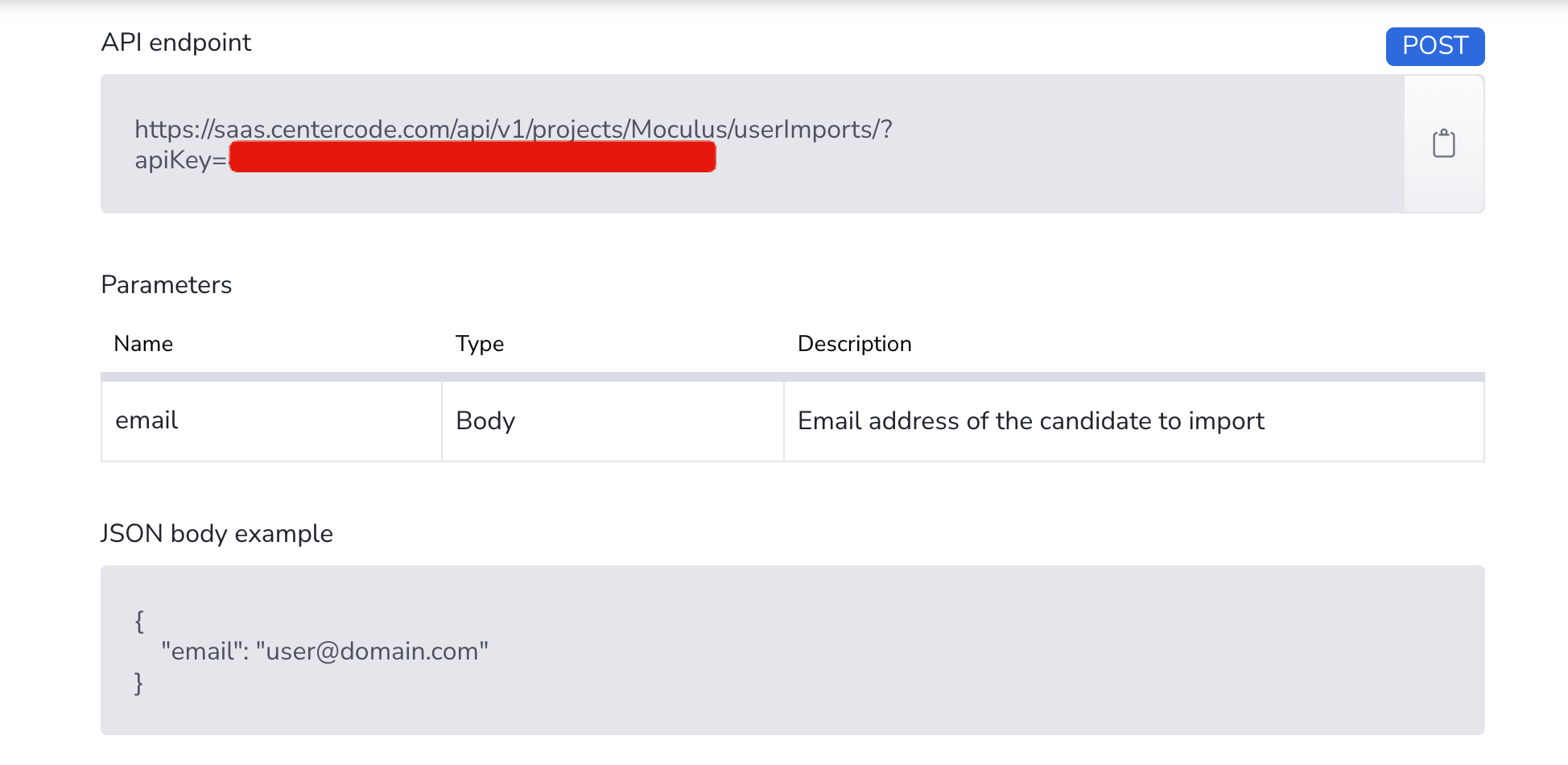Click the Type column header

tap(480, 344)
